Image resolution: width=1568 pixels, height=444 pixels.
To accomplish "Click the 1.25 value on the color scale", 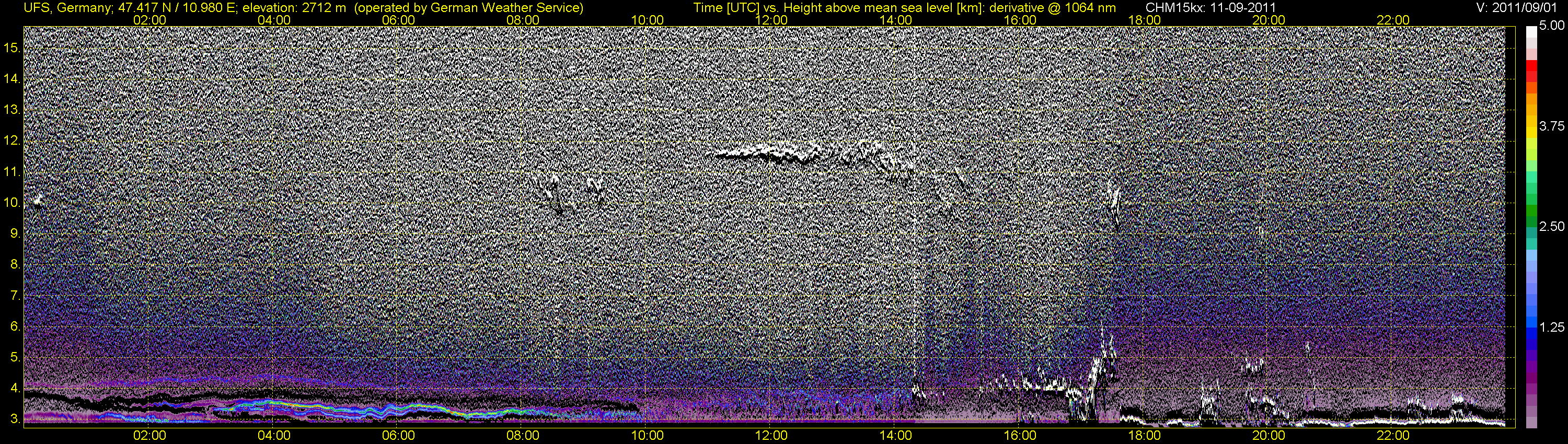I will pyautogui.click(x=1552, y=327).
